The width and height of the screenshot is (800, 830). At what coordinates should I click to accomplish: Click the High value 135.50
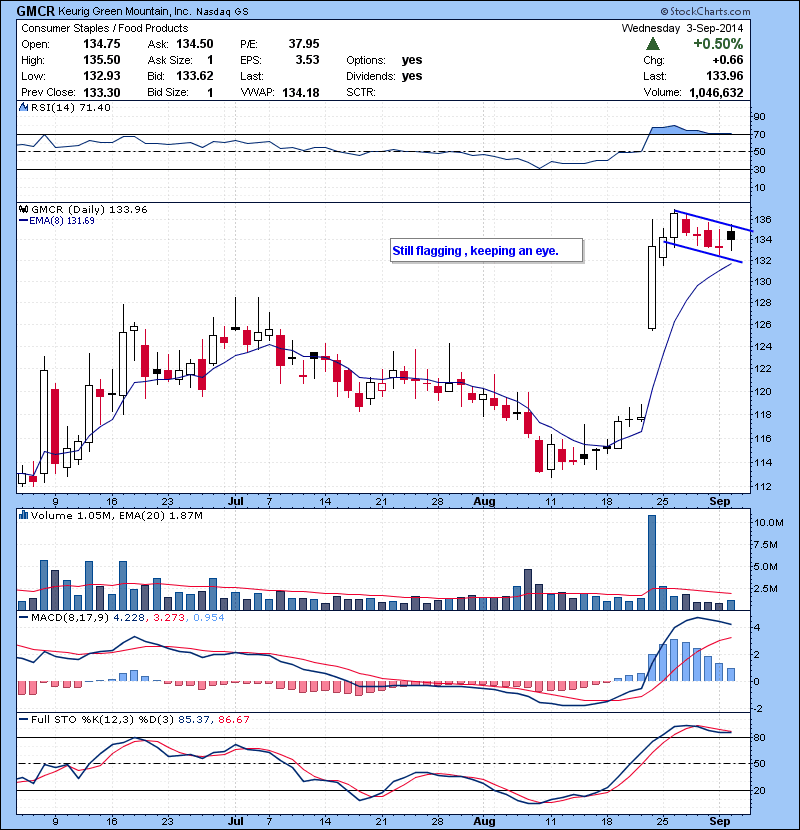102,60
